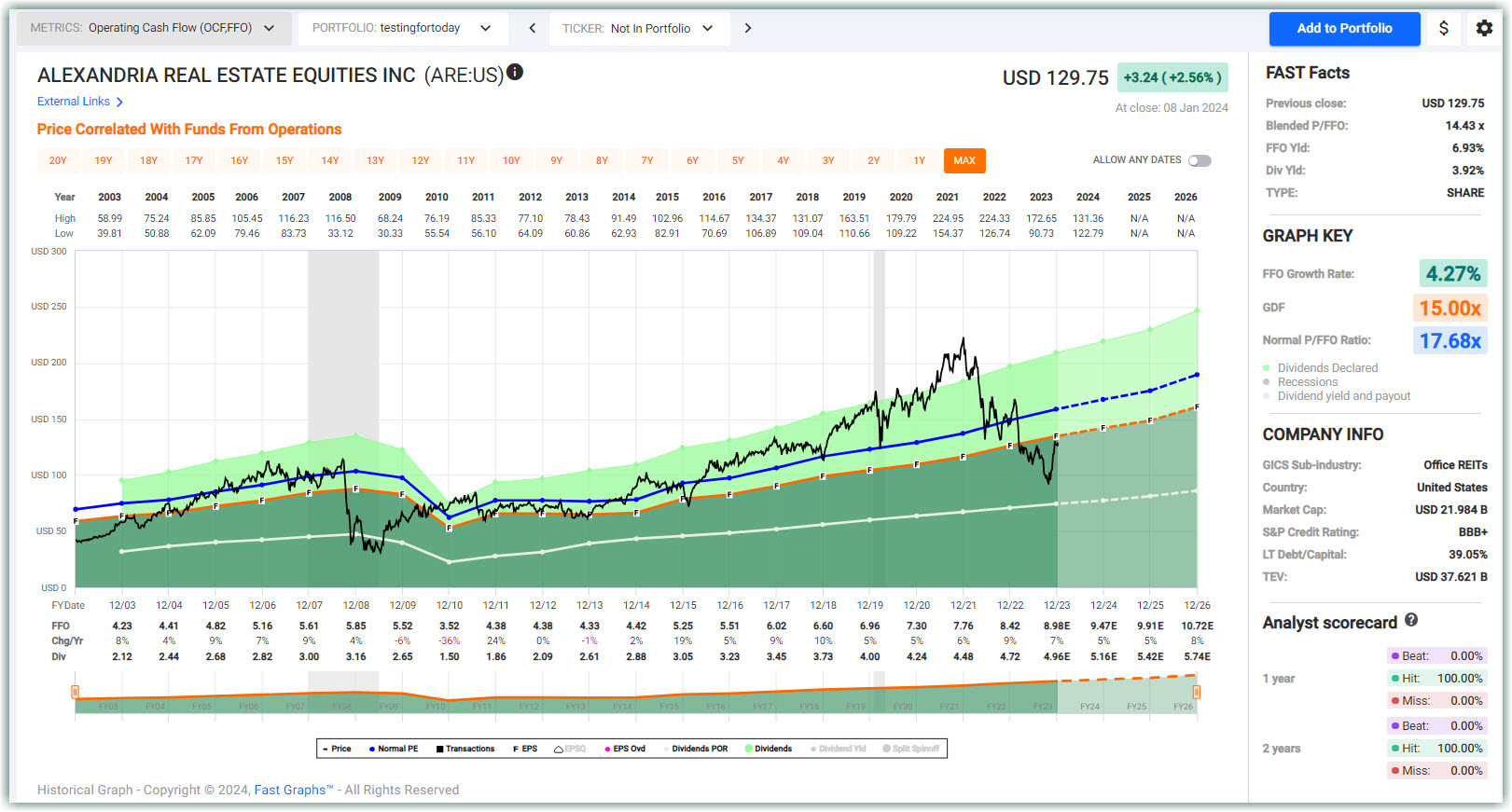The image size is (1512, 812).
Task: Pick the 7Y time range
Action: [x=647, y=160]
